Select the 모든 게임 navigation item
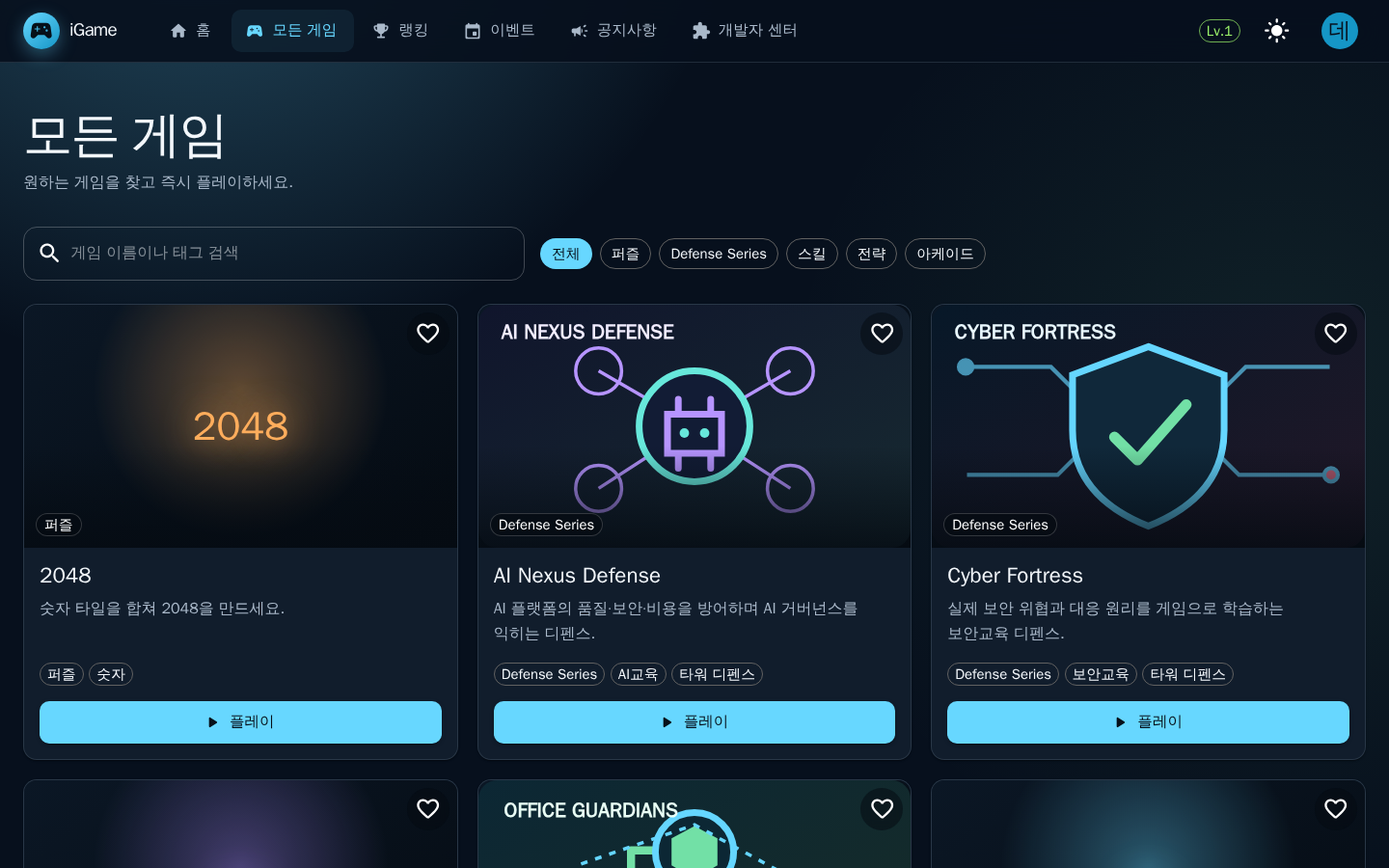The width and height of the screenshot is (1389, 868). coord(292,31)
